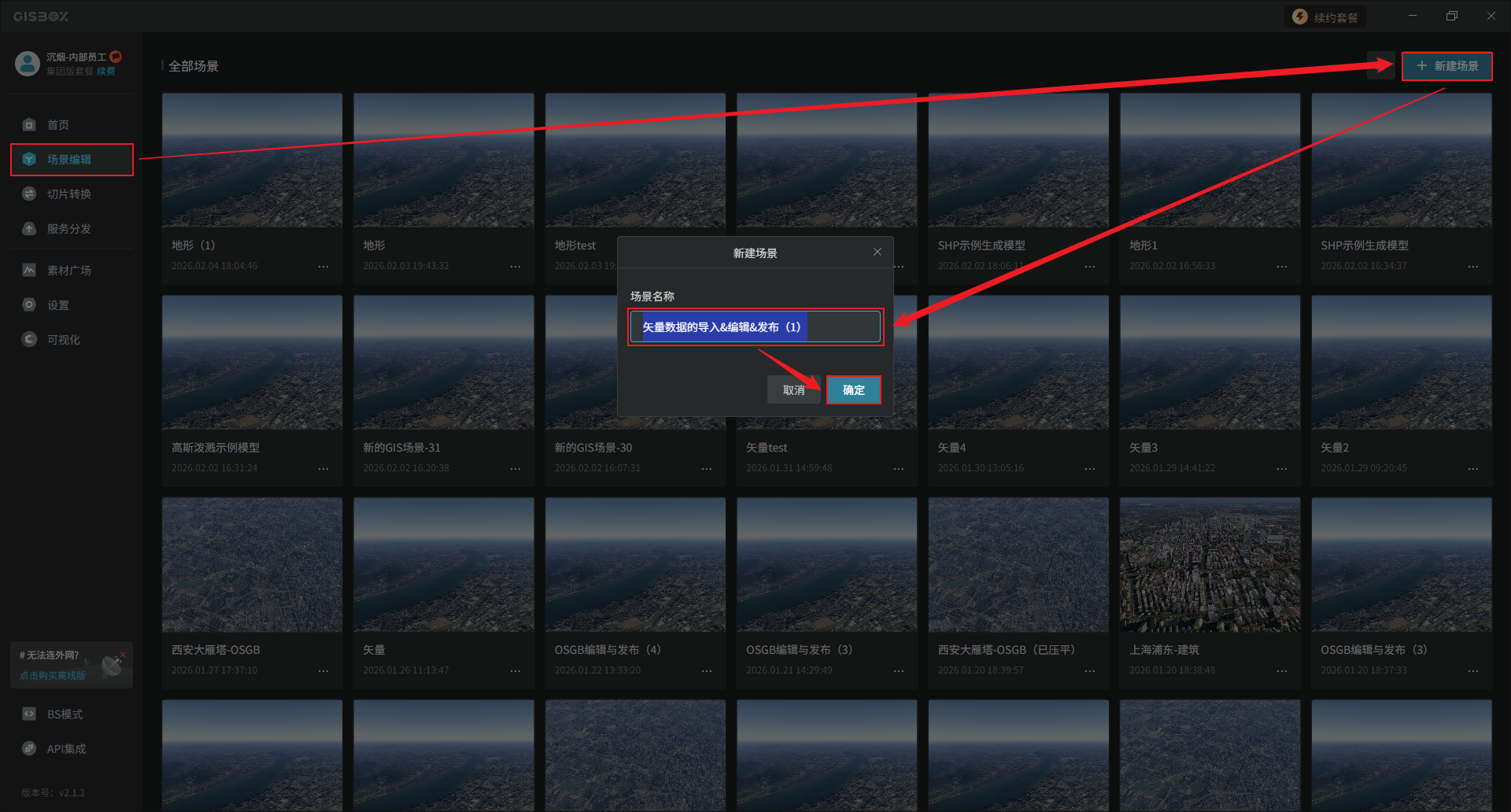Click the 续约套餐 renewal button
The image size is (1511, 812).
tap(1326, 17)
